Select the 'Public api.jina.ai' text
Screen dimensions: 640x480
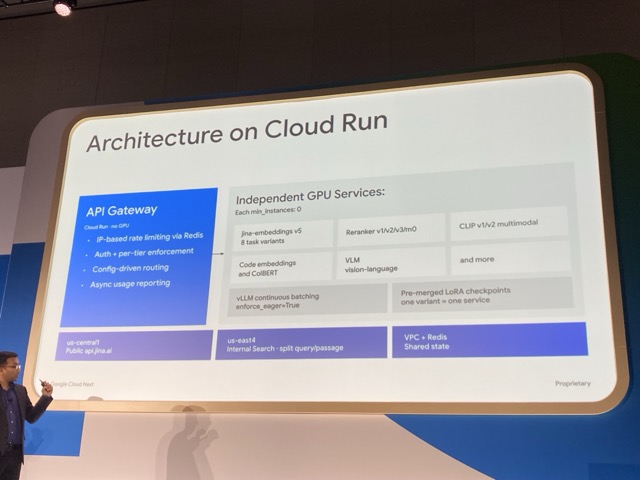pyautogui.click(x=89, y=351)
